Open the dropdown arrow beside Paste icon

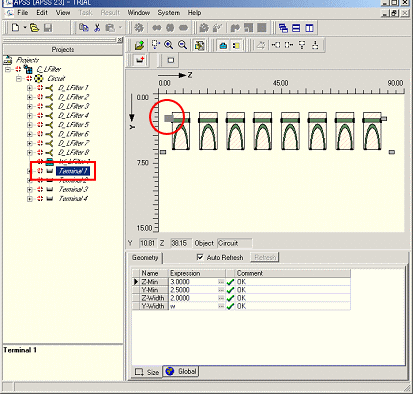coord(120,28)
